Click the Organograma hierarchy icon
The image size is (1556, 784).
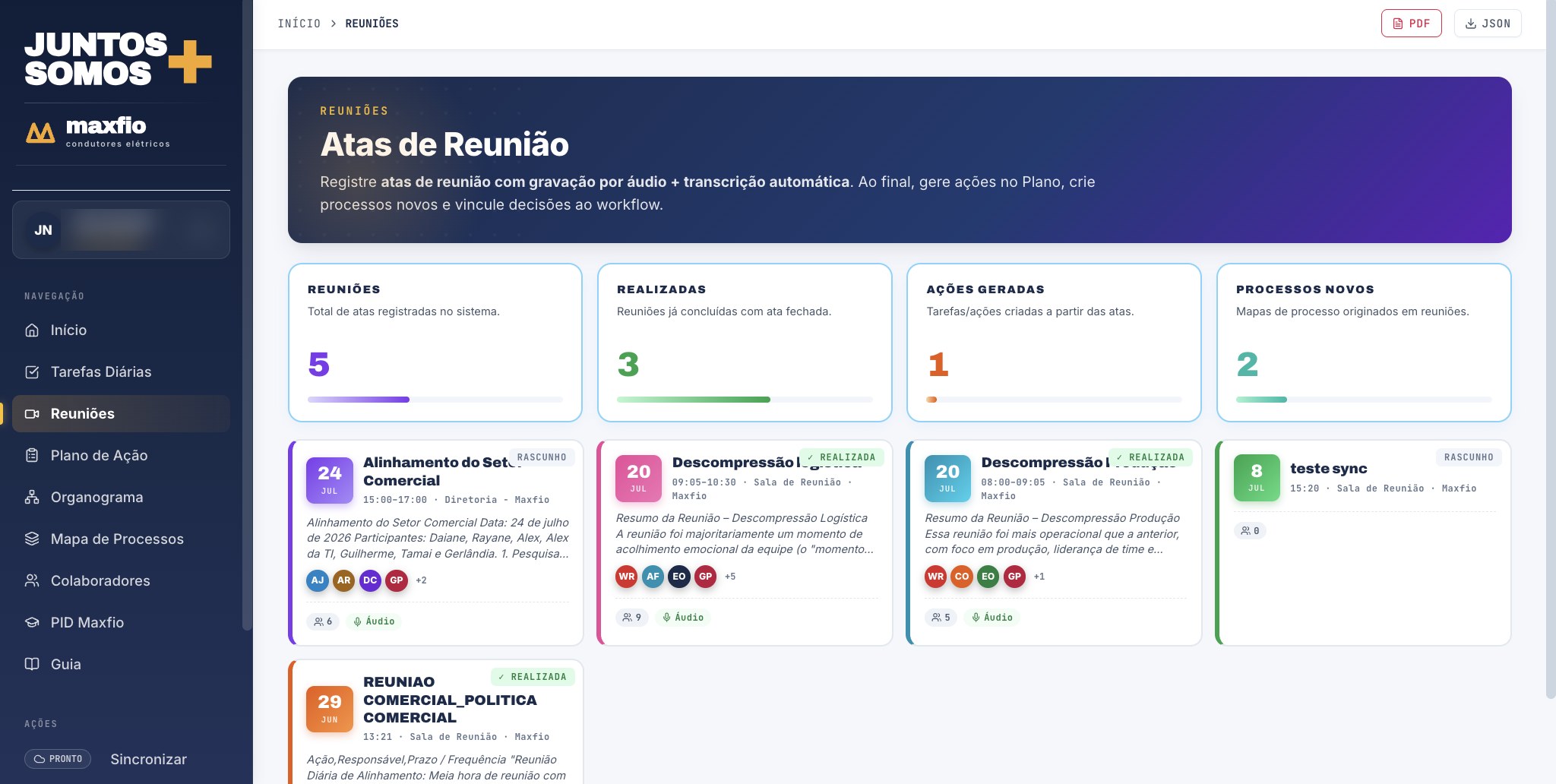(32, 498)
